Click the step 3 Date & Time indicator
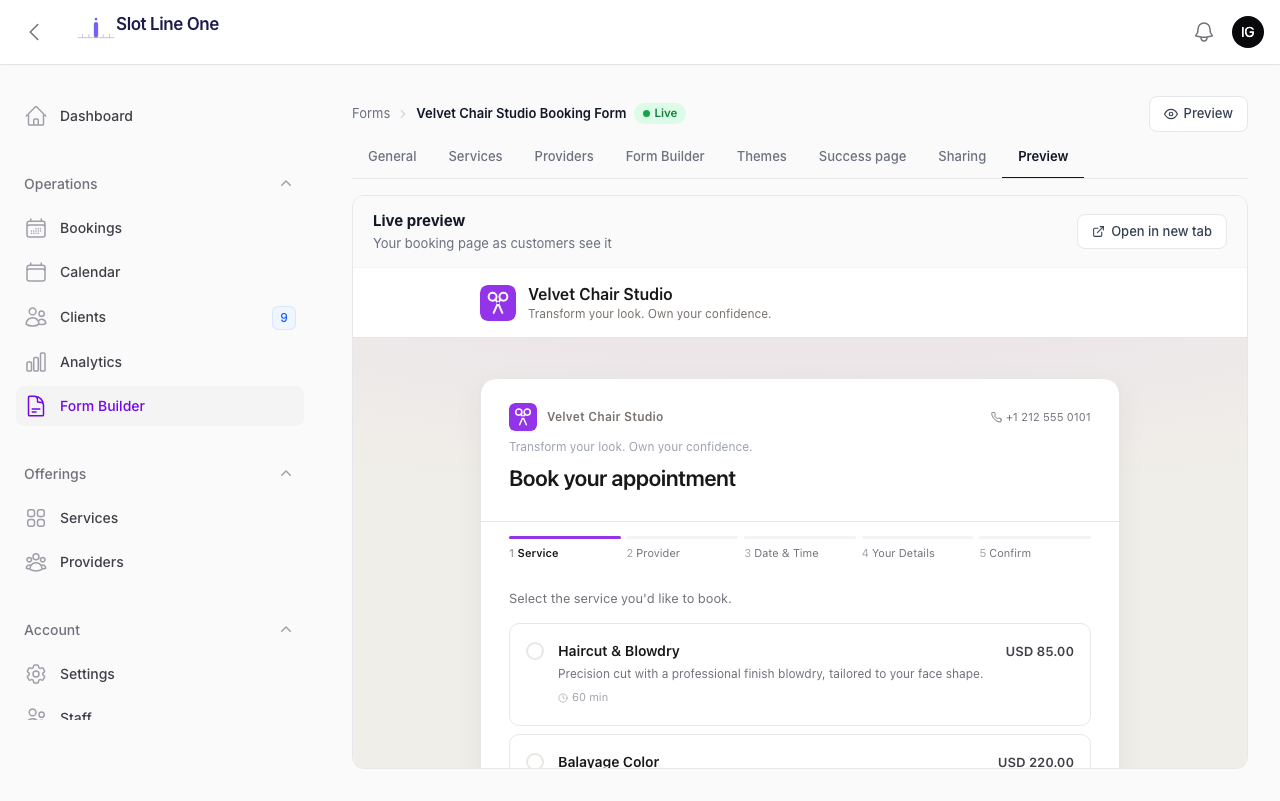This screenshot has width=1280, height=801. click(800, 548)
